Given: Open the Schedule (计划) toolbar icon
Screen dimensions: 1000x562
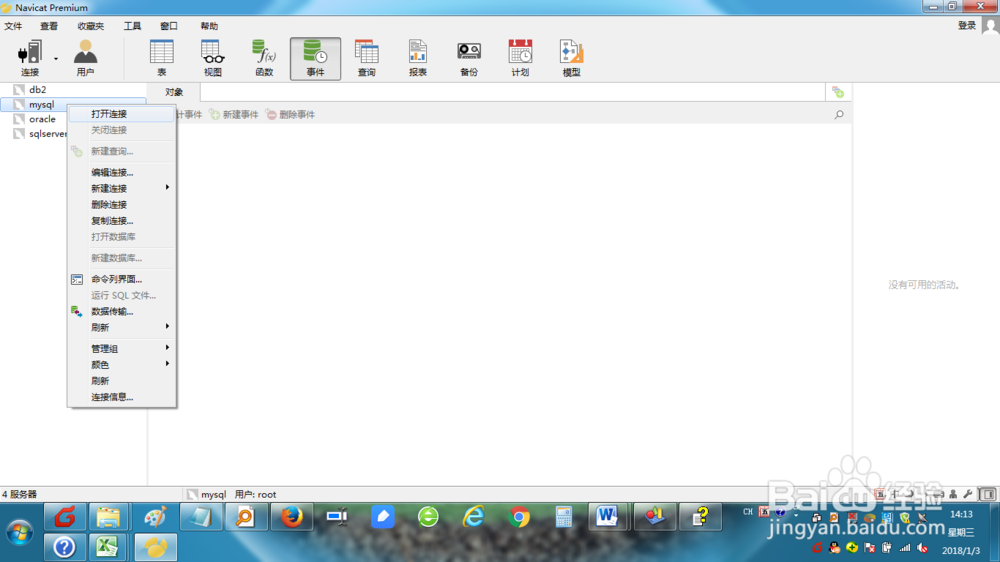Looking at the screenshot, I should pyautogui.click(x=520, y=58).
